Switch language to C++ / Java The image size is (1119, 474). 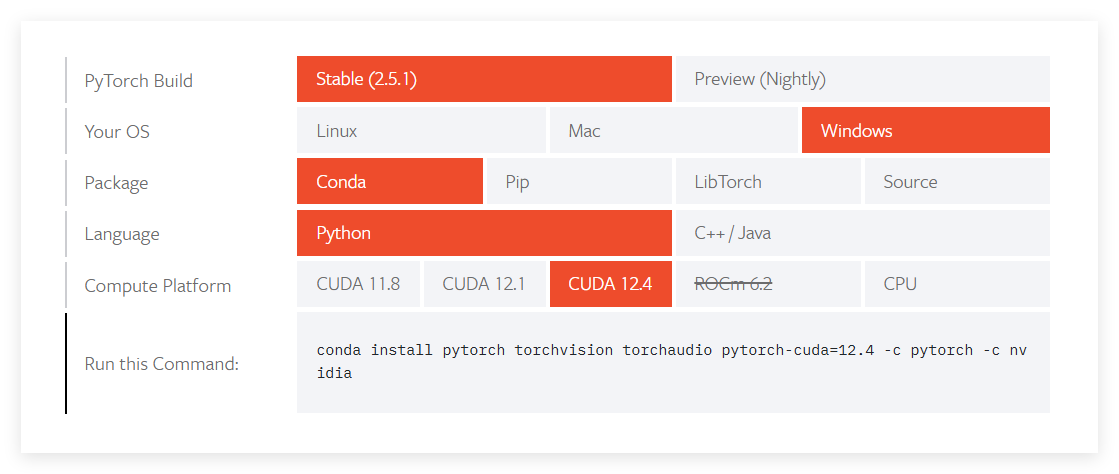tap(862, 233)
